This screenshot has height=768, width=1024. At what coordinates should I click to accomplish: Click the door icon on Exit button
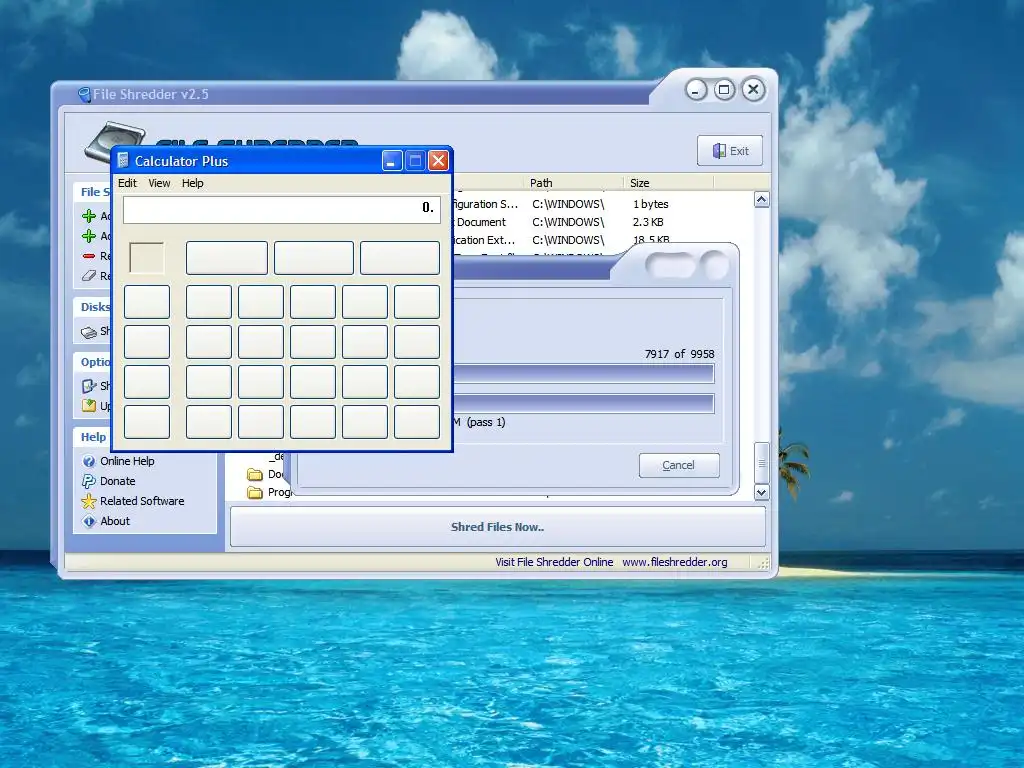[x=719, y=151]
